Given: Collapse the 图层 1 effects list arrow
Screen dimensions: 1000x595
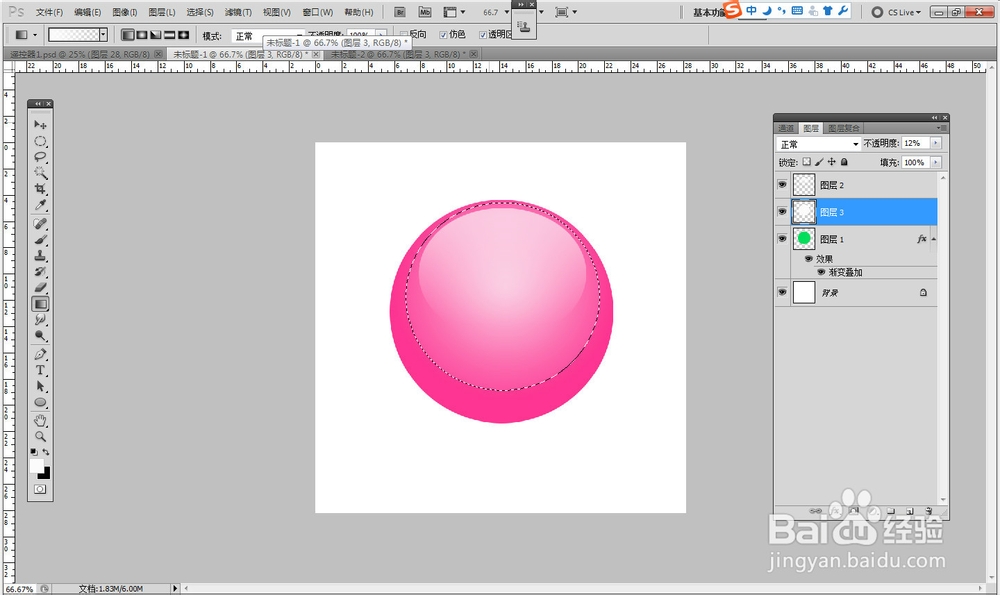Looking at the screenshot, I should [935, 240].
